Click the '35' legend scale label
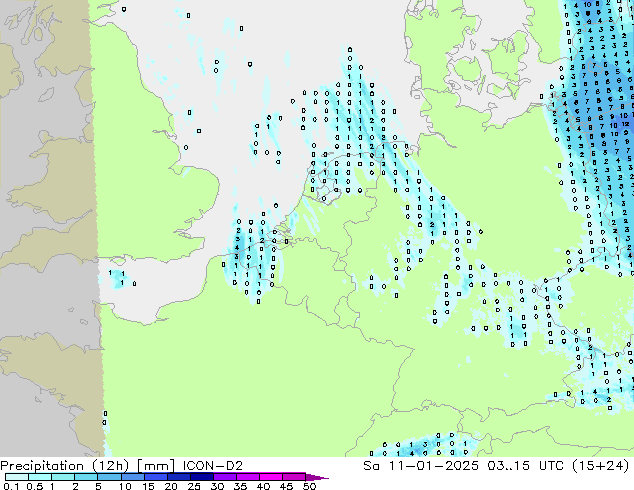The width and height of the screenshot is (634, 490). (x=240, y=486)
